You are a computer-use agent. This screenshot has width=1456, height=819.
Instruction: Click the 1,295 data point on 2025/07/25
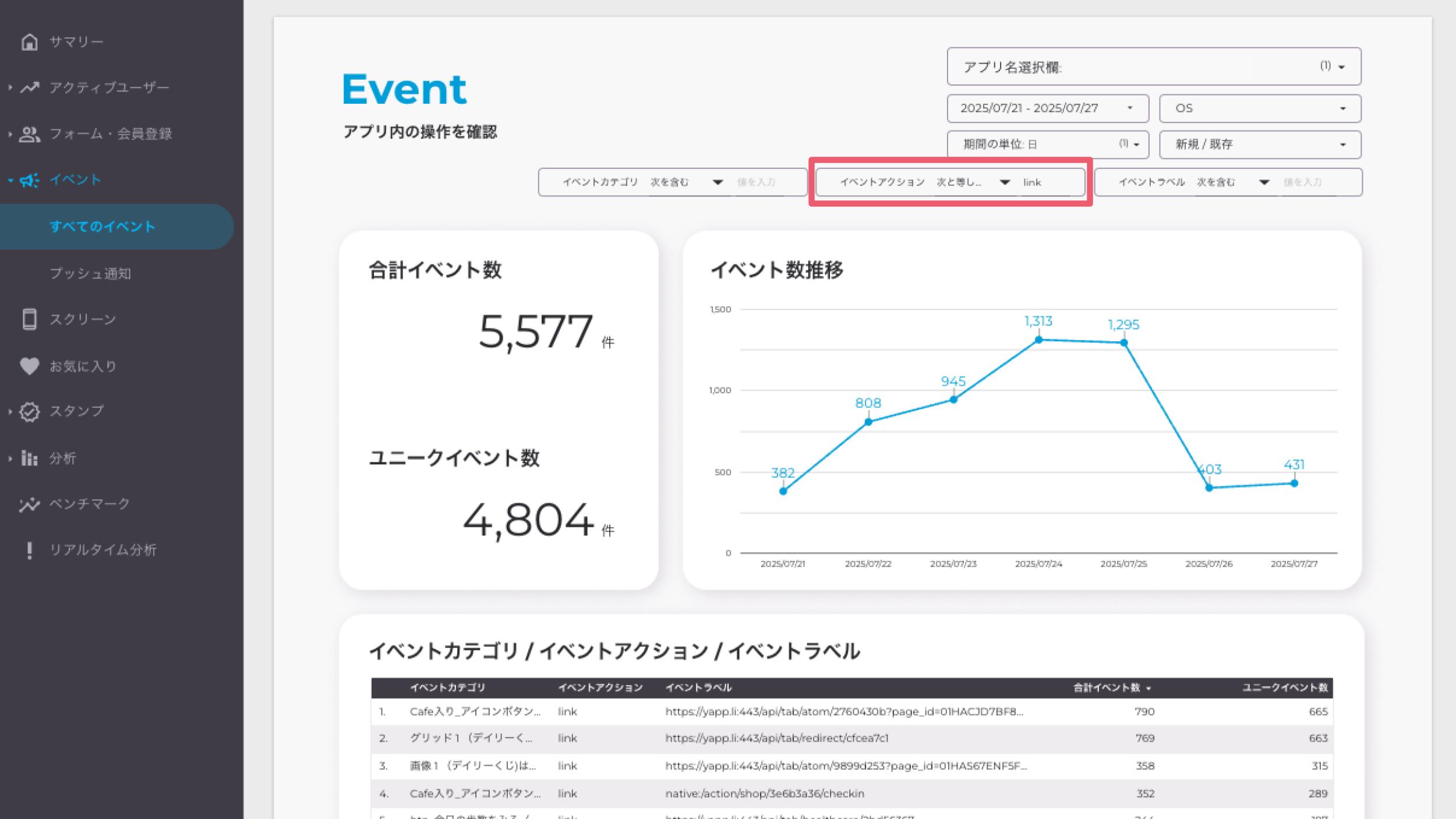click(1124, 343)
